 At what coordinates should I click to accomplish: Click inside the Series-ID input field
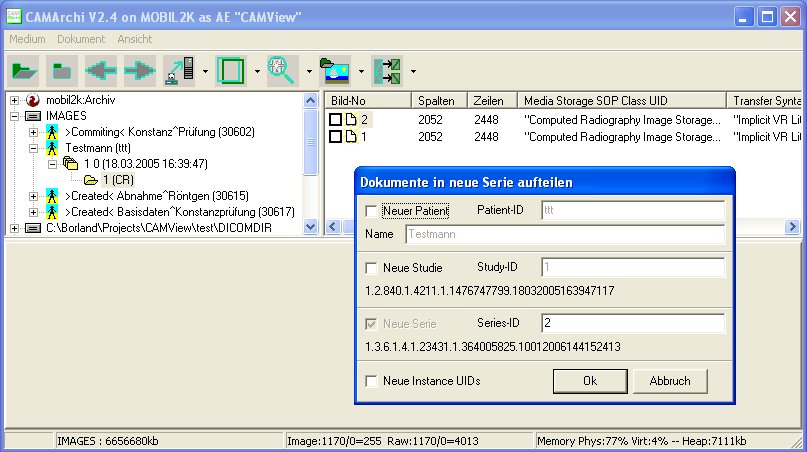(x=633, y=323)
